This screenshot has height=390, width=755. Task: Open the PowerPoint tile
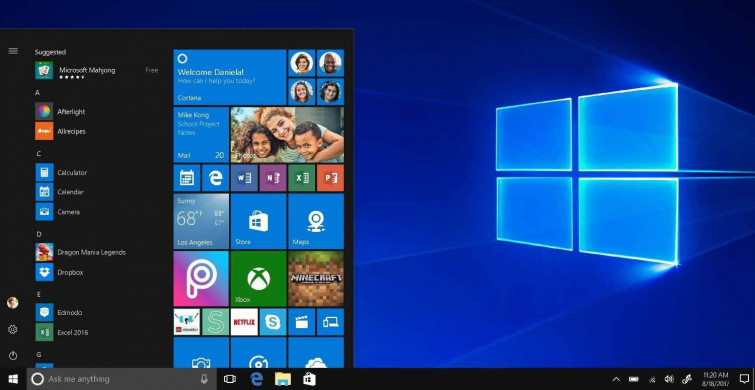330,178
